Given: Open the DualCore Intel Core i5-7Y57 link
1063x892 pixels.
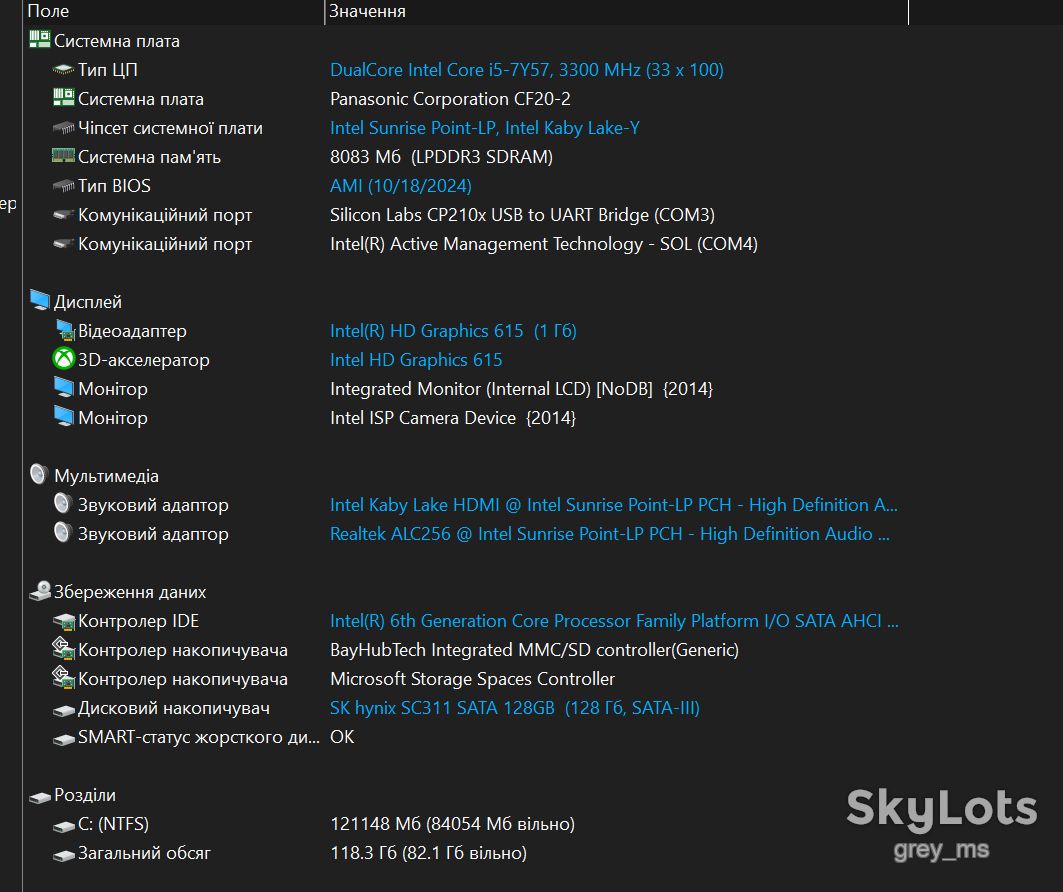Looking at the screenshot, I should pos(527,70).
